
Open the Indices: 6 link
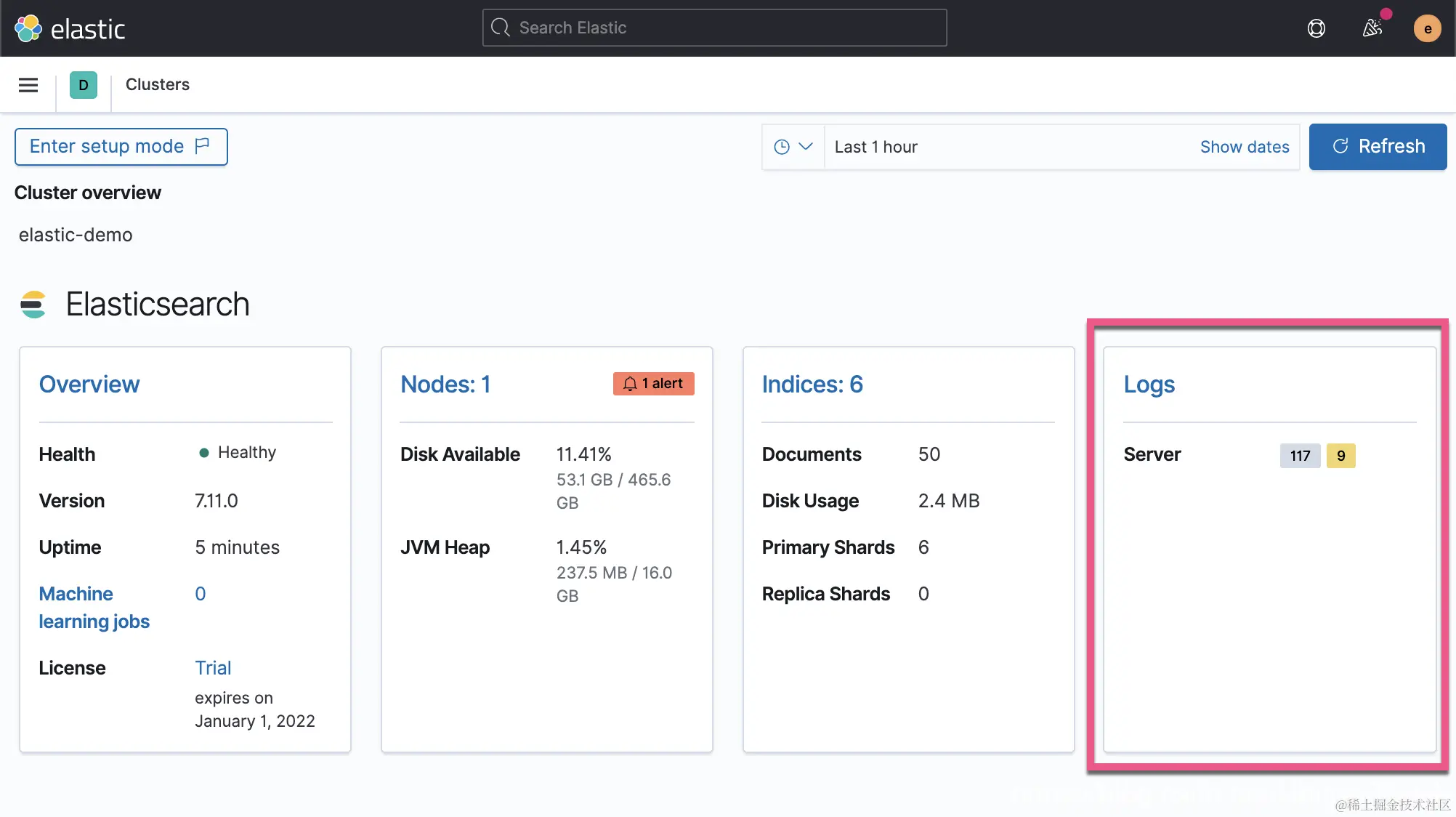tap(812, 385)
